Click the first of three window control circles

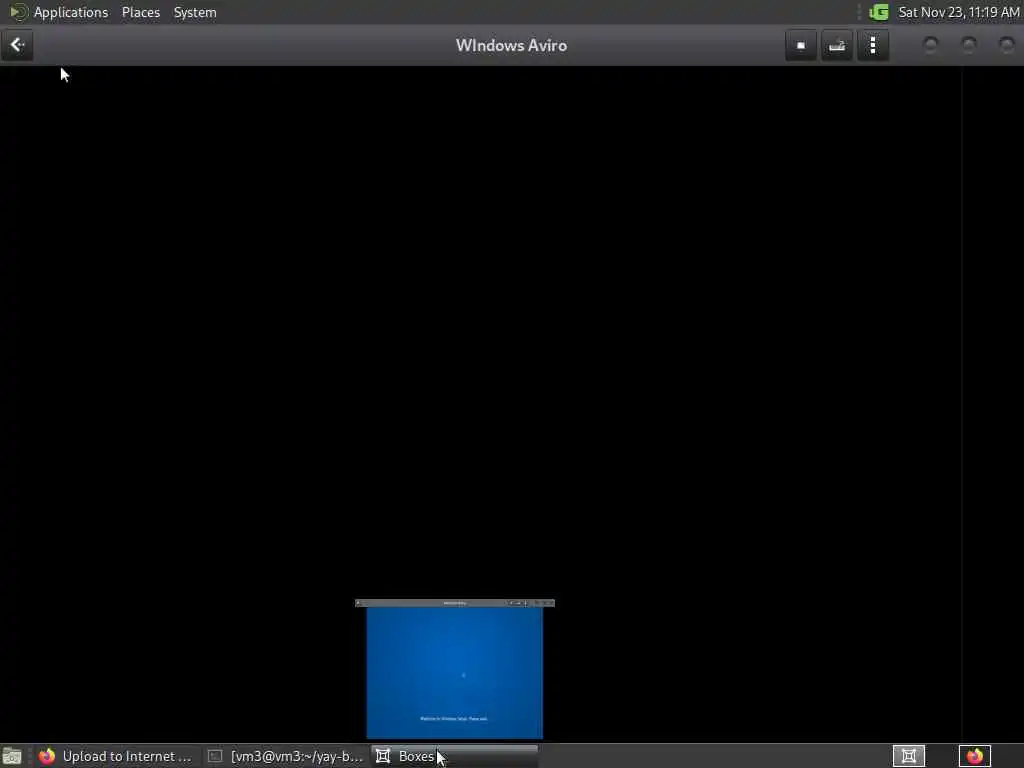[x=931, y=45]
